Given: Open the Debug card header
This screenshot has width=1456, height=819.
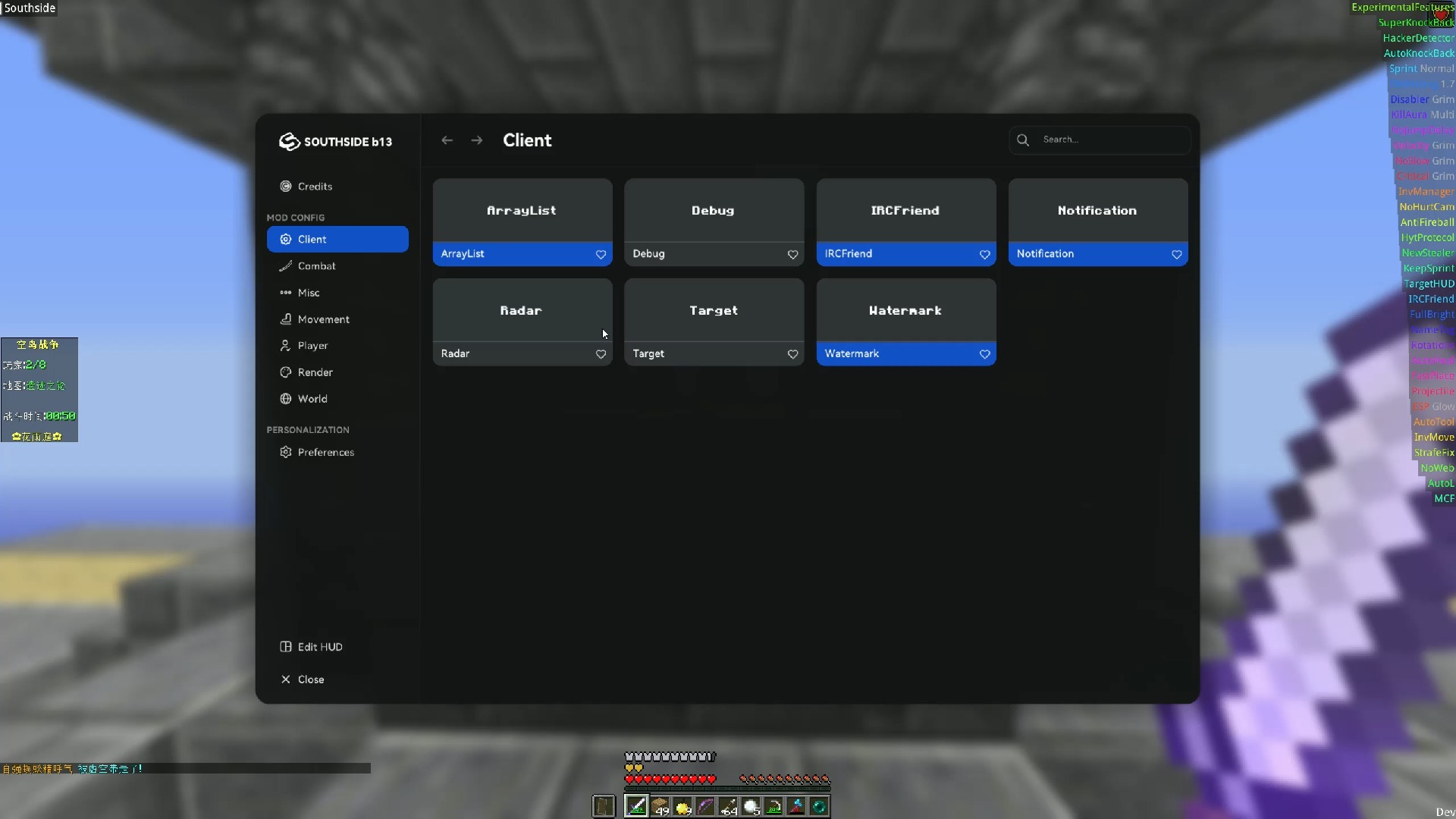Looking at the screenshot, I should pos(714,210).
